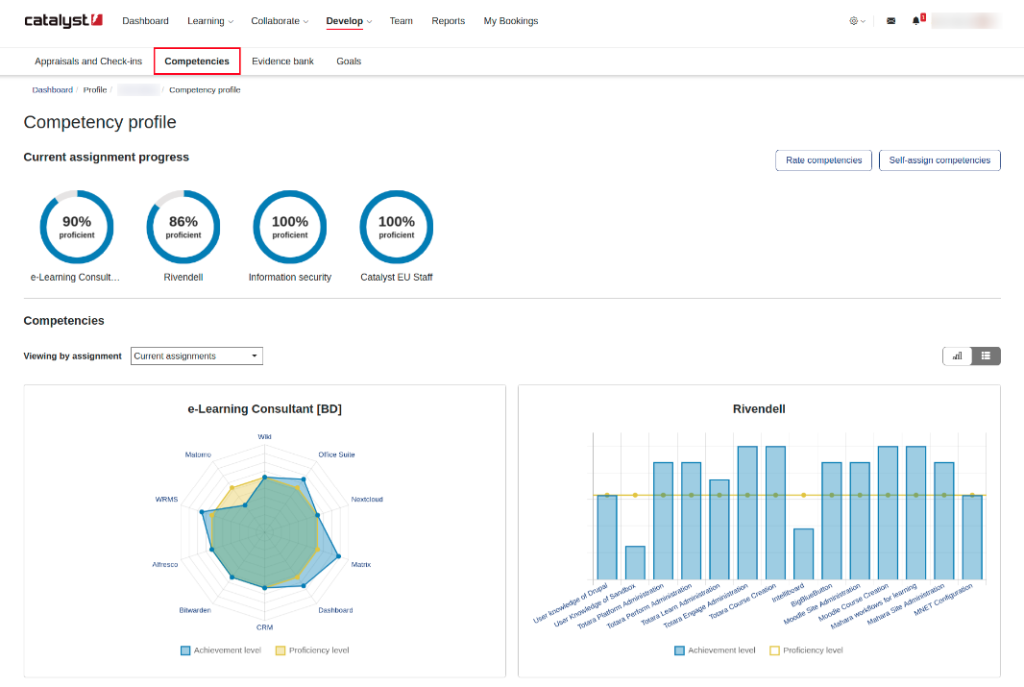Image resolution: width=1024 pixels, height=687 pixels.
Task: Click the Catalyst logo
Action: click(x=63, y=21)
